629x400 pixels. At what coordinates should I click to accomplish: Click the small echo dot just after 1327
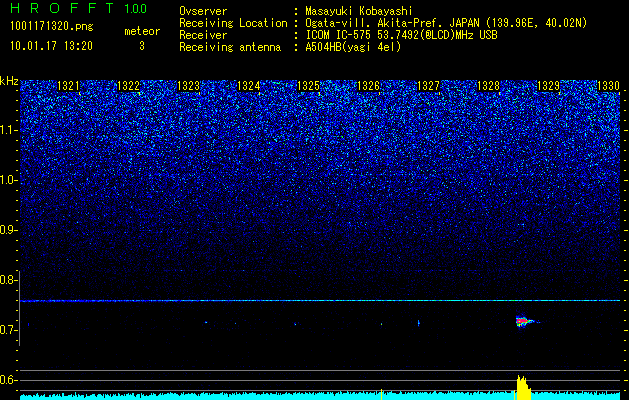(418, 323)
